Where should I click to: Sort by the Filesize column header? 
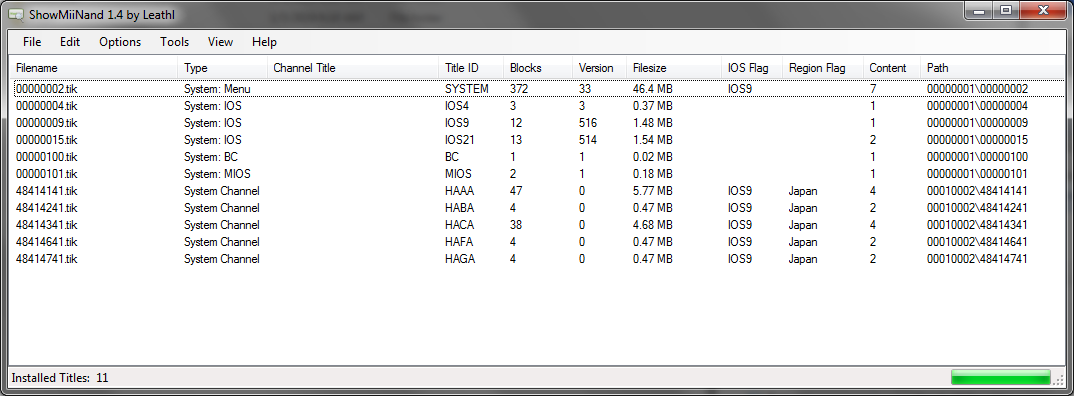coord(675,68)
